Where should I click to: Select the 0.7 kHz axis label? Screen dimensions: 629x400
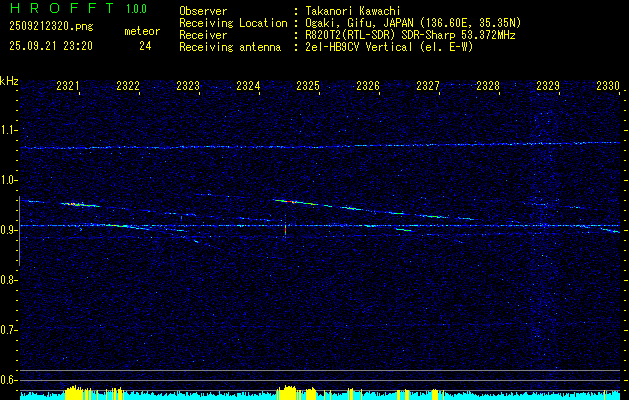[x=9, y=330]
